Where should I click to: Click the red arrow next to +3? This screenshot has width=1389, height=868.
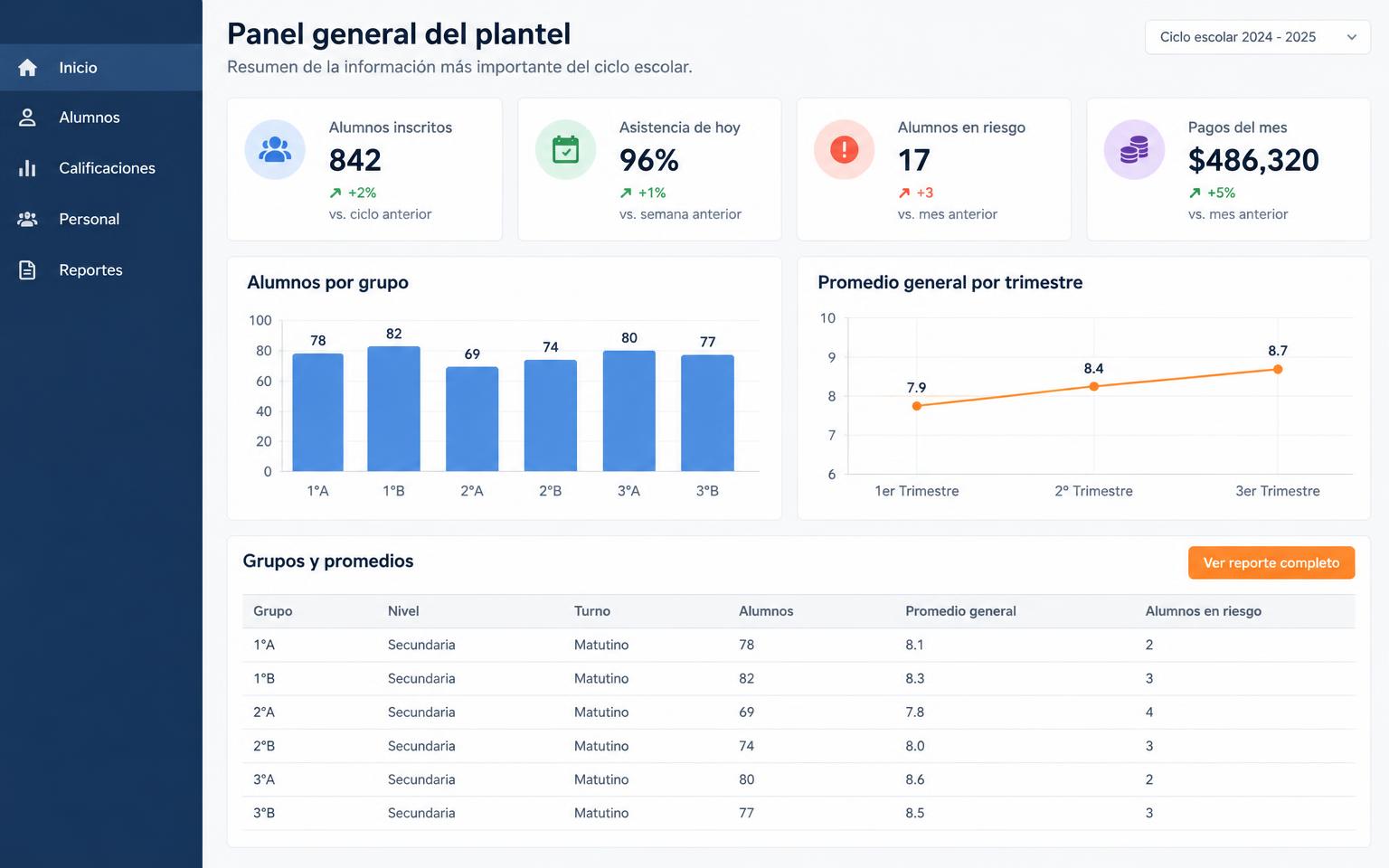[904, 193]
